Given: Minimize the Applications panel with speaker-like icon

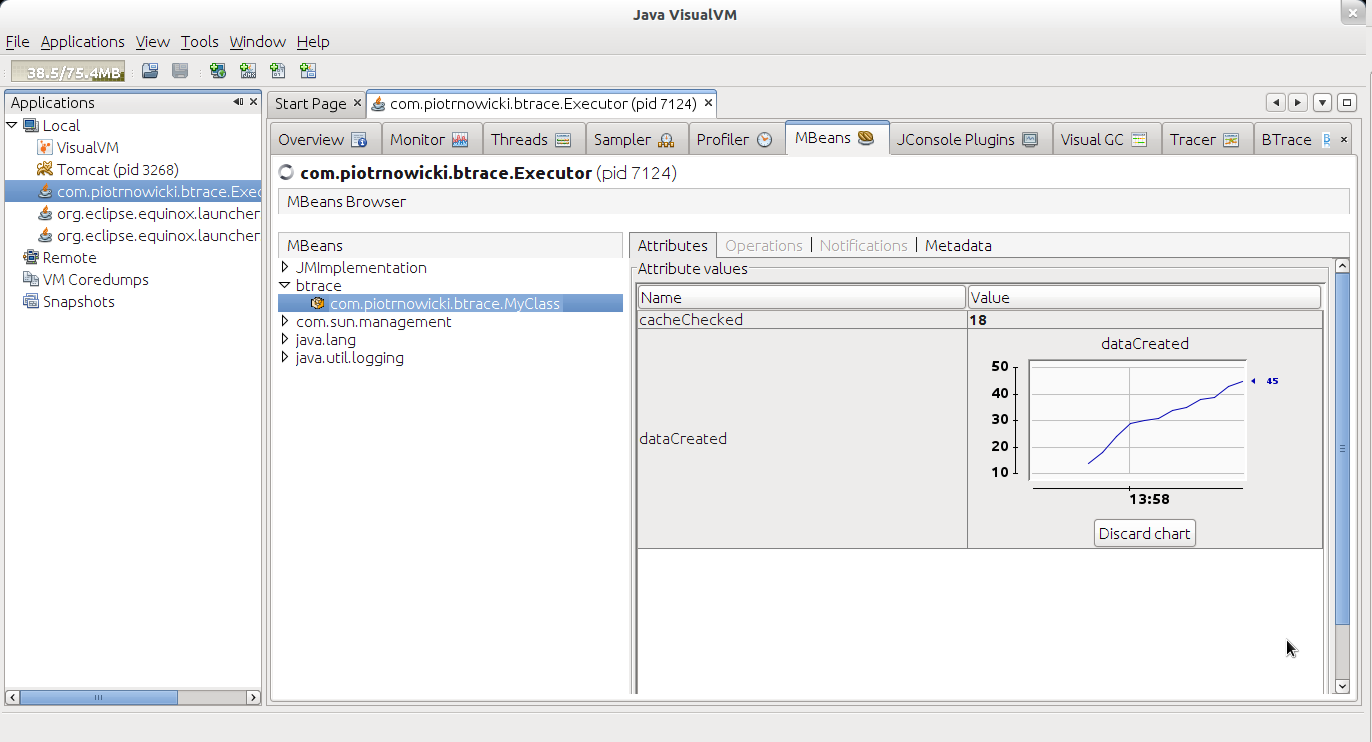Looking at the screenshot, I should click(x=238, y=102).
